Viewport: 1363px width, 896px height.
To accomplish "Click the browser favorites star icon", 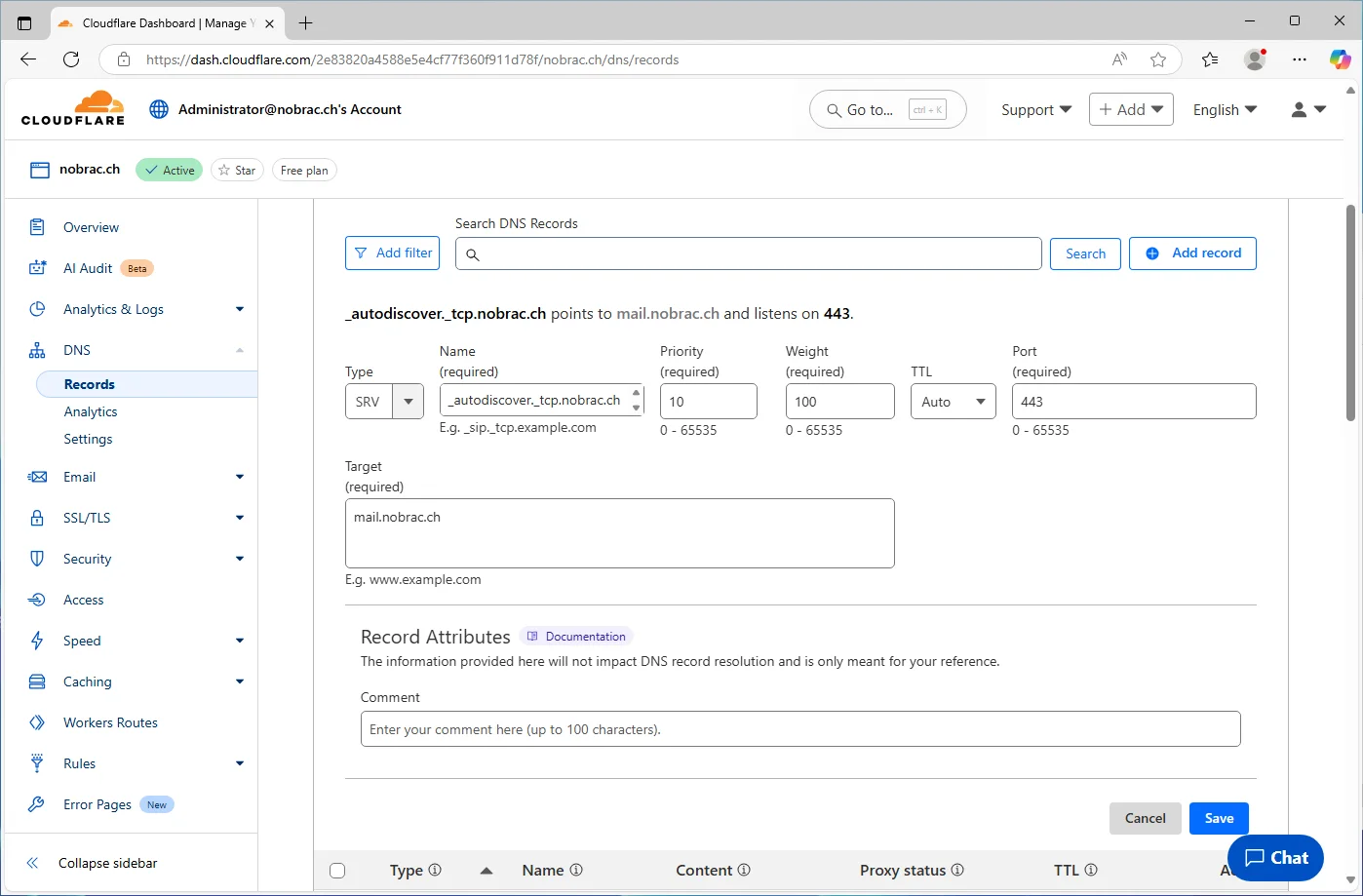I will coord(1158,59).
